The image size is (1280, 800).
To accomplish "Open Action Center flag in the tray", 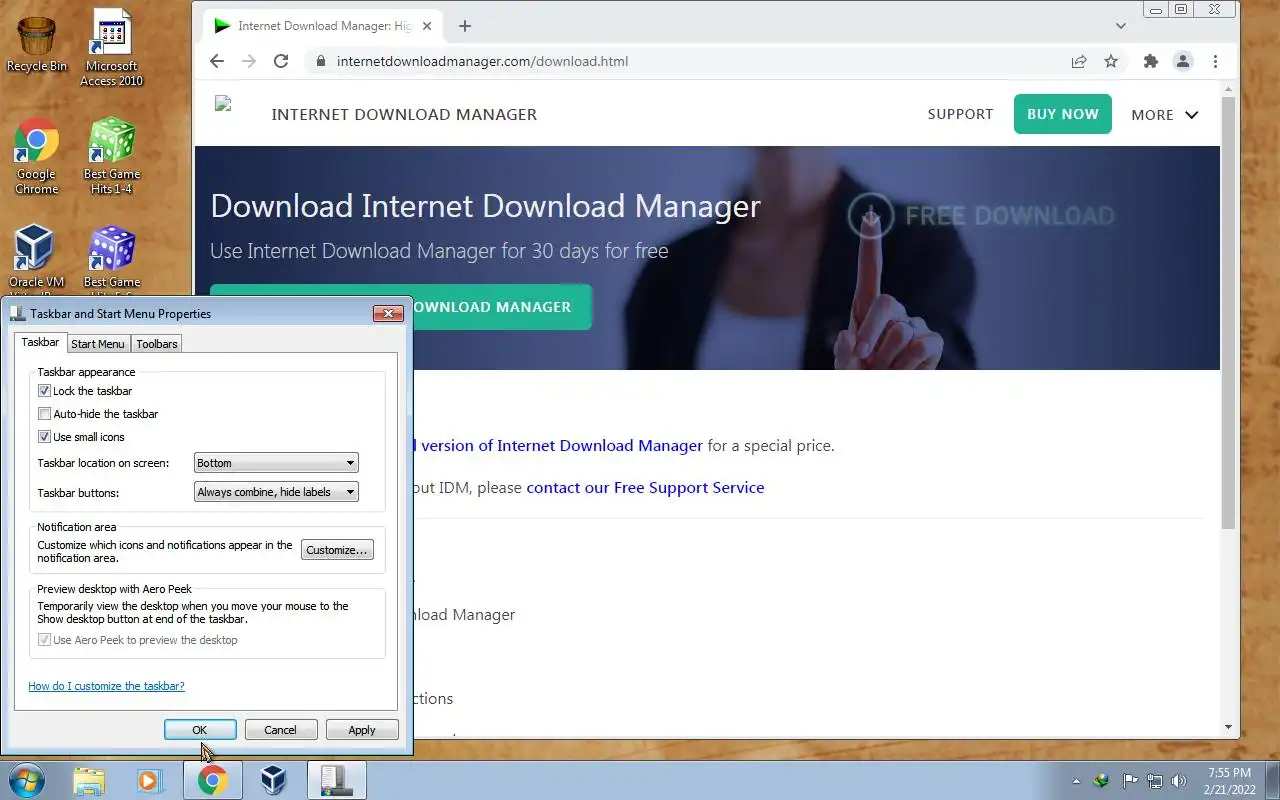I will tap(1129, 781).
